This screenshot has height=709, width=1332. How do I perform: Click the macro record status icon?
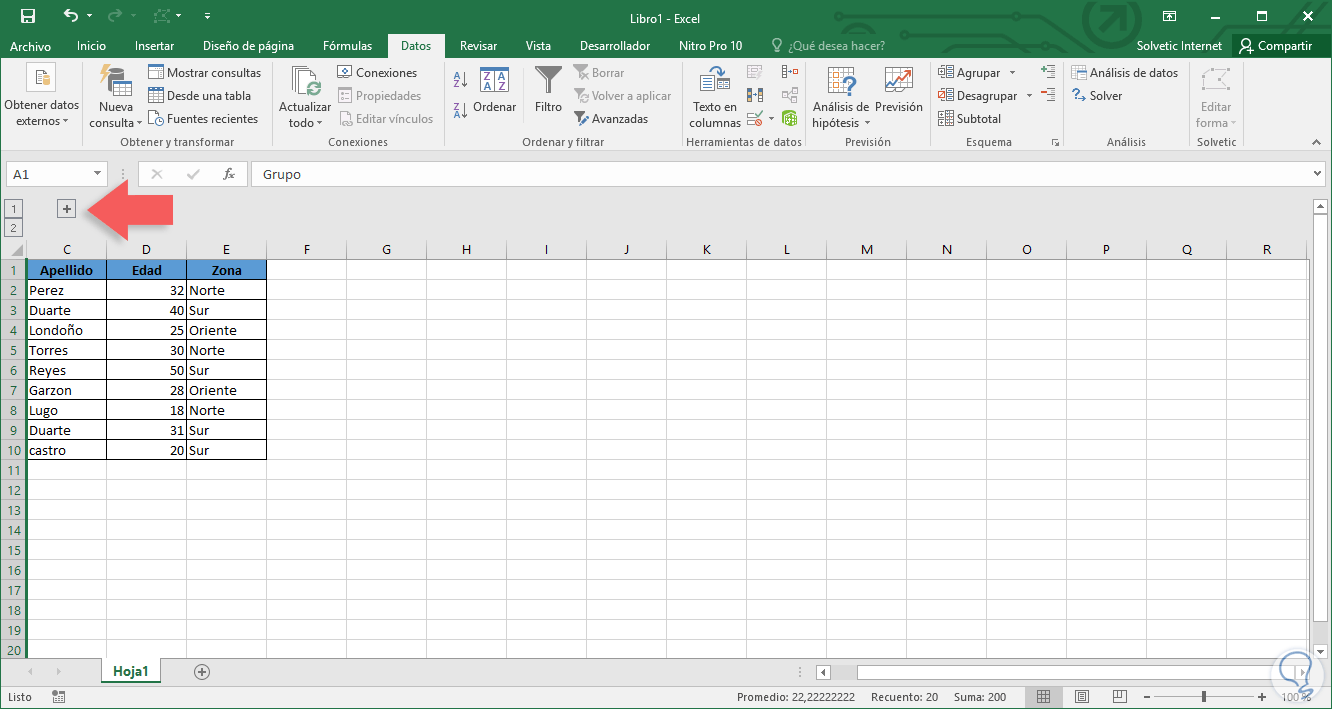pos(58,697)
